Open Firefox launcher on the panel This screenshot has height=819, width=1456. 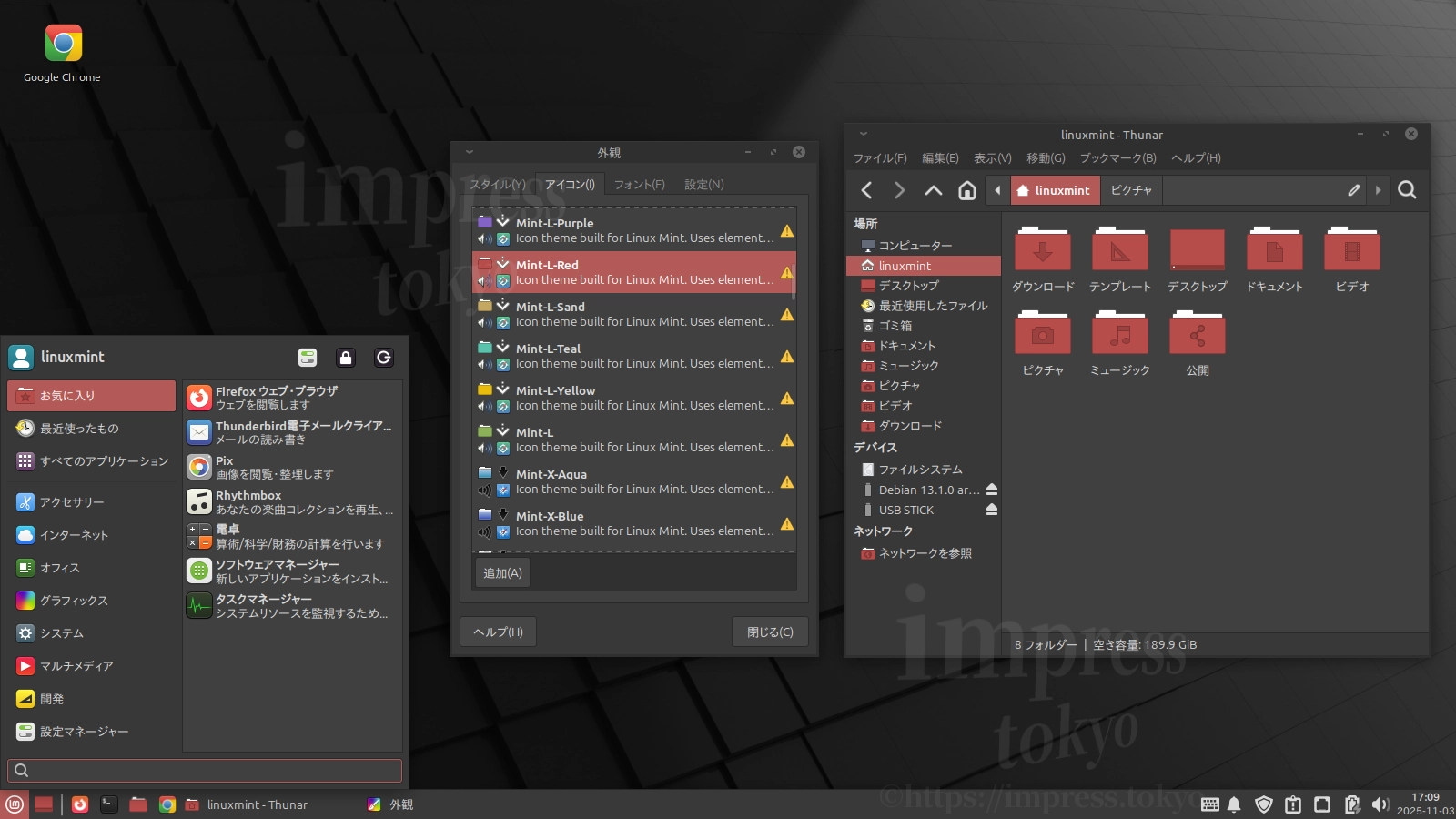point(80,804)
